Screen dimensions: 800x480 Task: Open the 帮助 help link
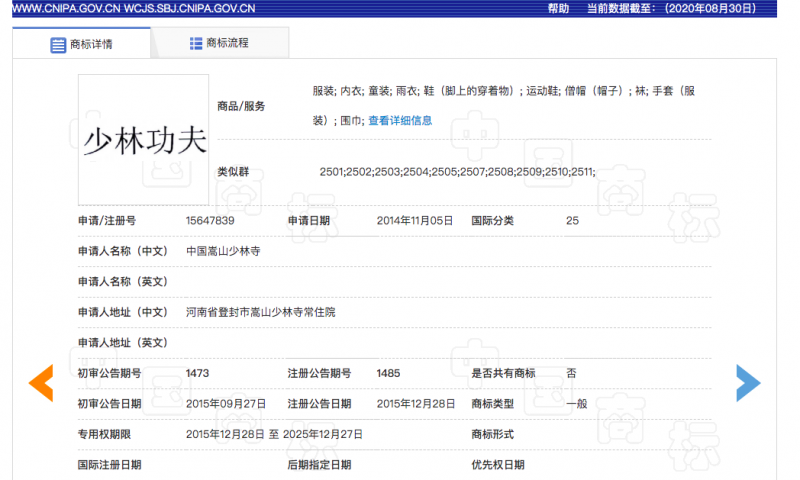[558, 9]
